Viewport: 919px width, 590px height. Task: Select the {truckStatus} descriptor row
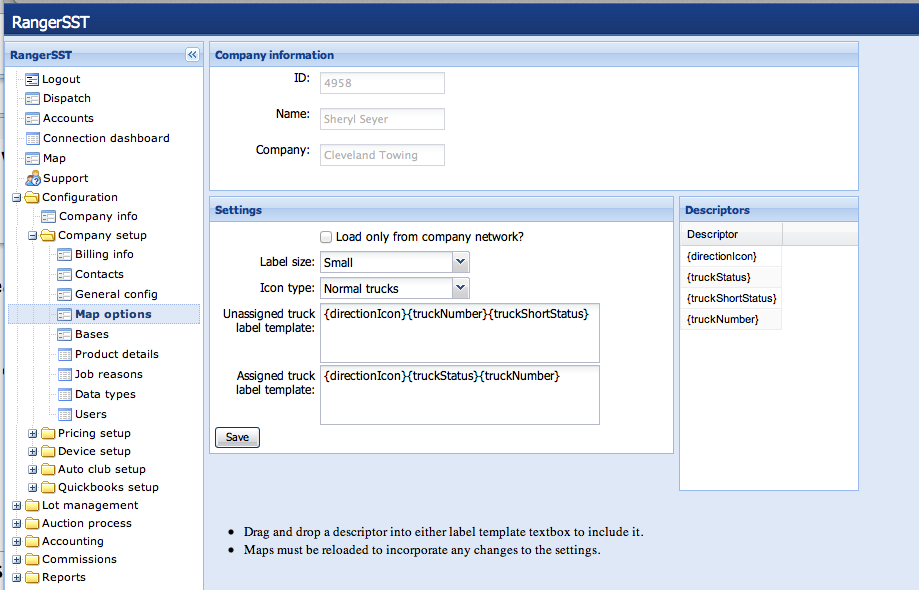(719, 277)
